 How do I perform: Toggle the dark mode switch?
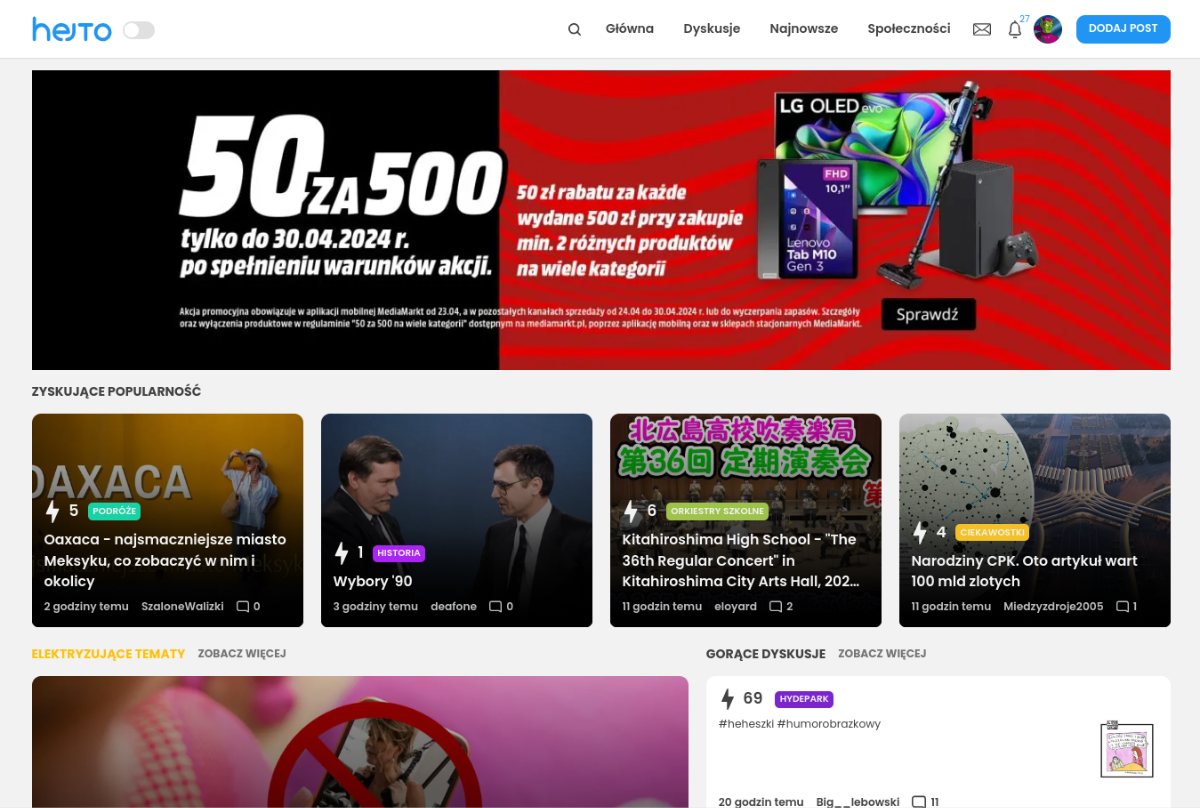139,30
